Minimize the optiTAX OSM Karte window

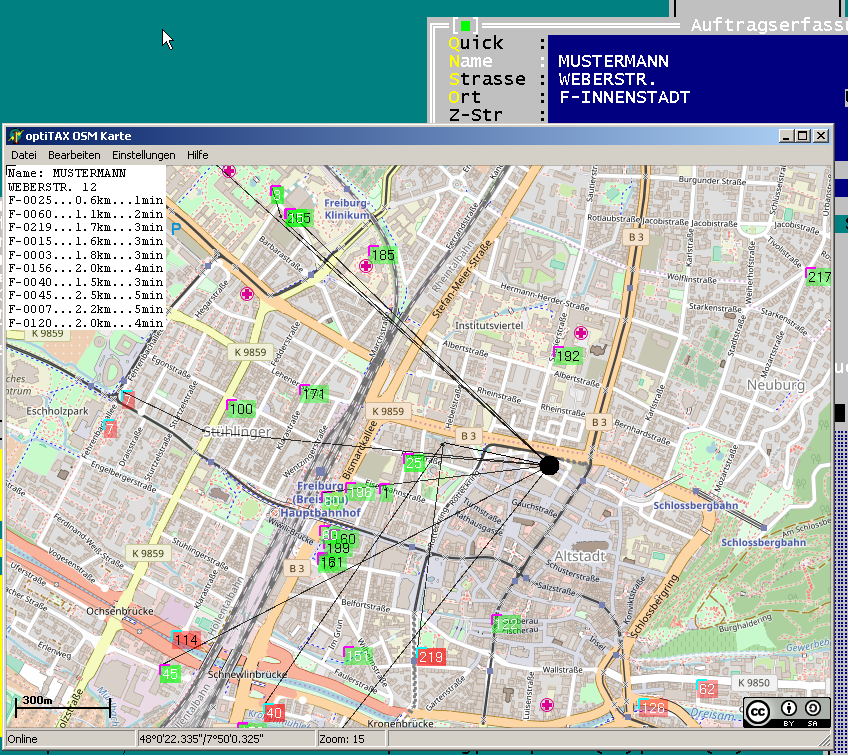tap(786, 136)
